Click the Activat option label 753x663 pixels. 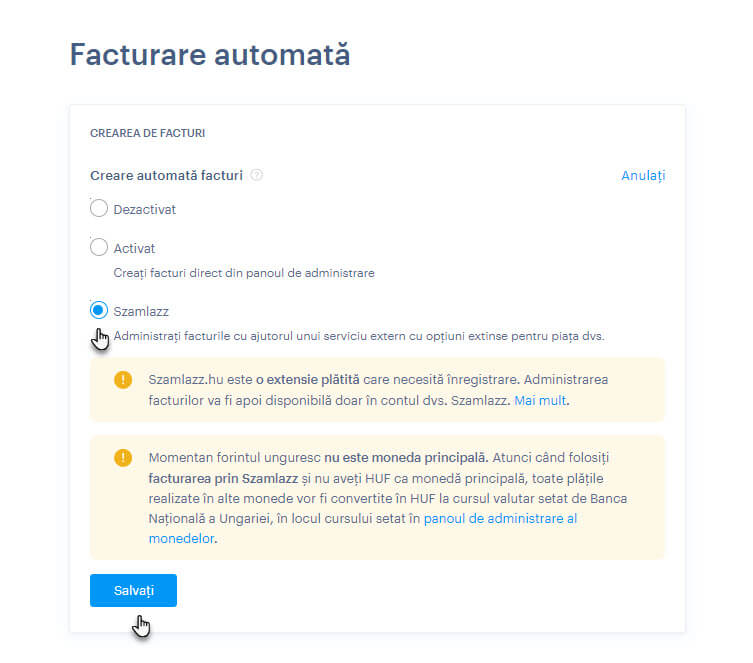click(134, 249)
